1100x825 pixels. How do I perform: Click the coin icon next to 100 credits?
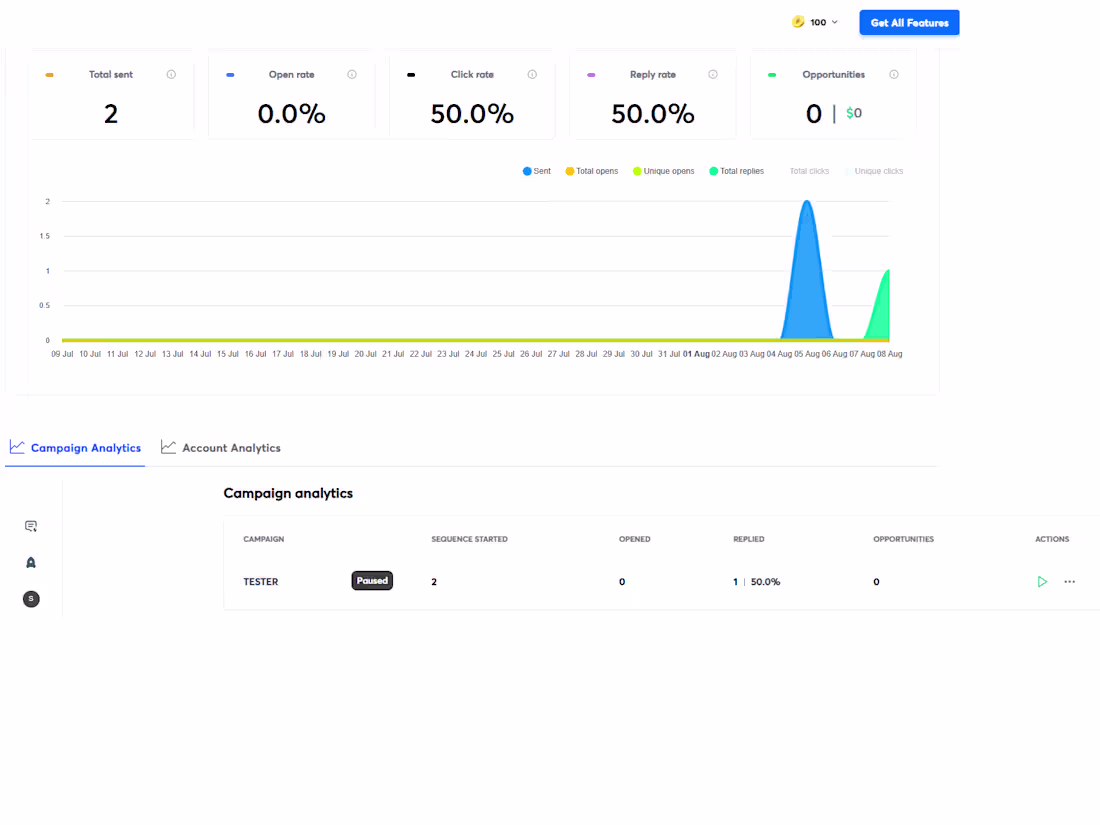pos(797,21)
